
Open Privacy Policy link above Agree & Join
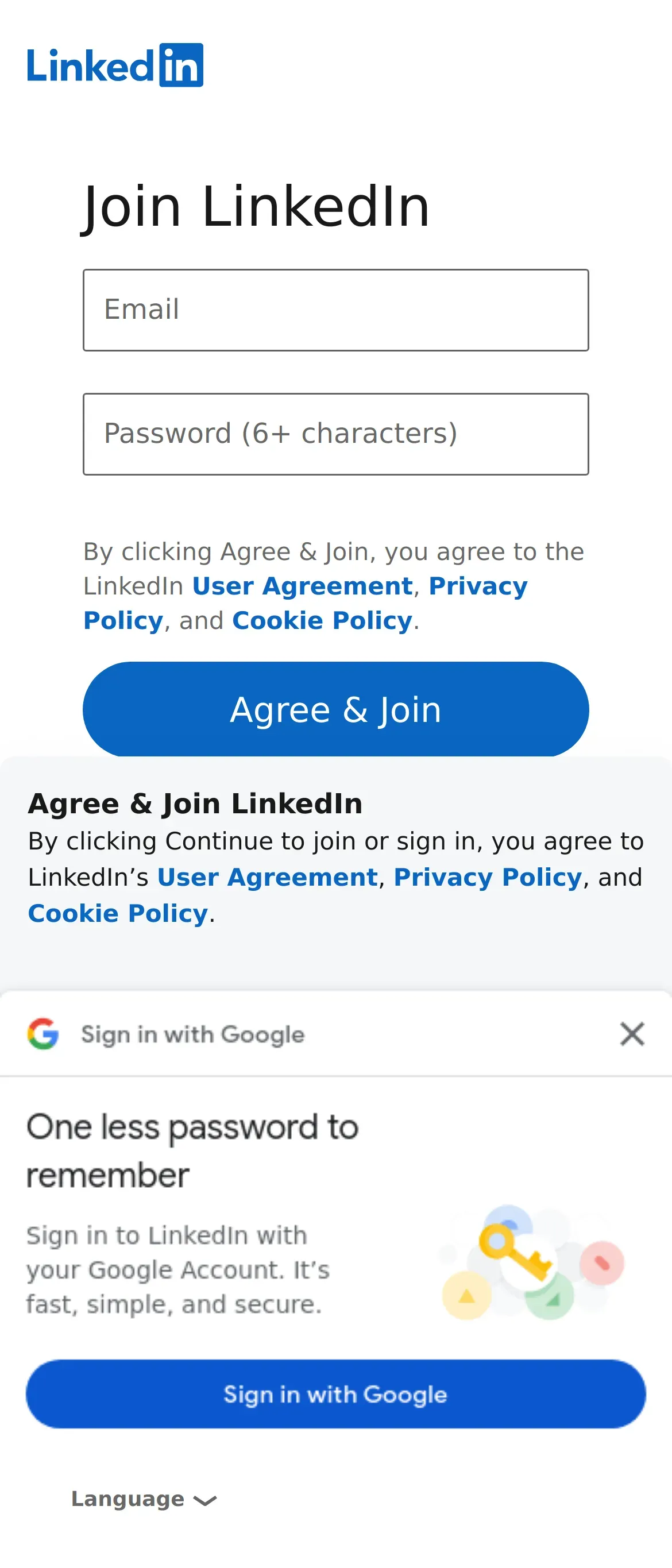click(306, 603)
